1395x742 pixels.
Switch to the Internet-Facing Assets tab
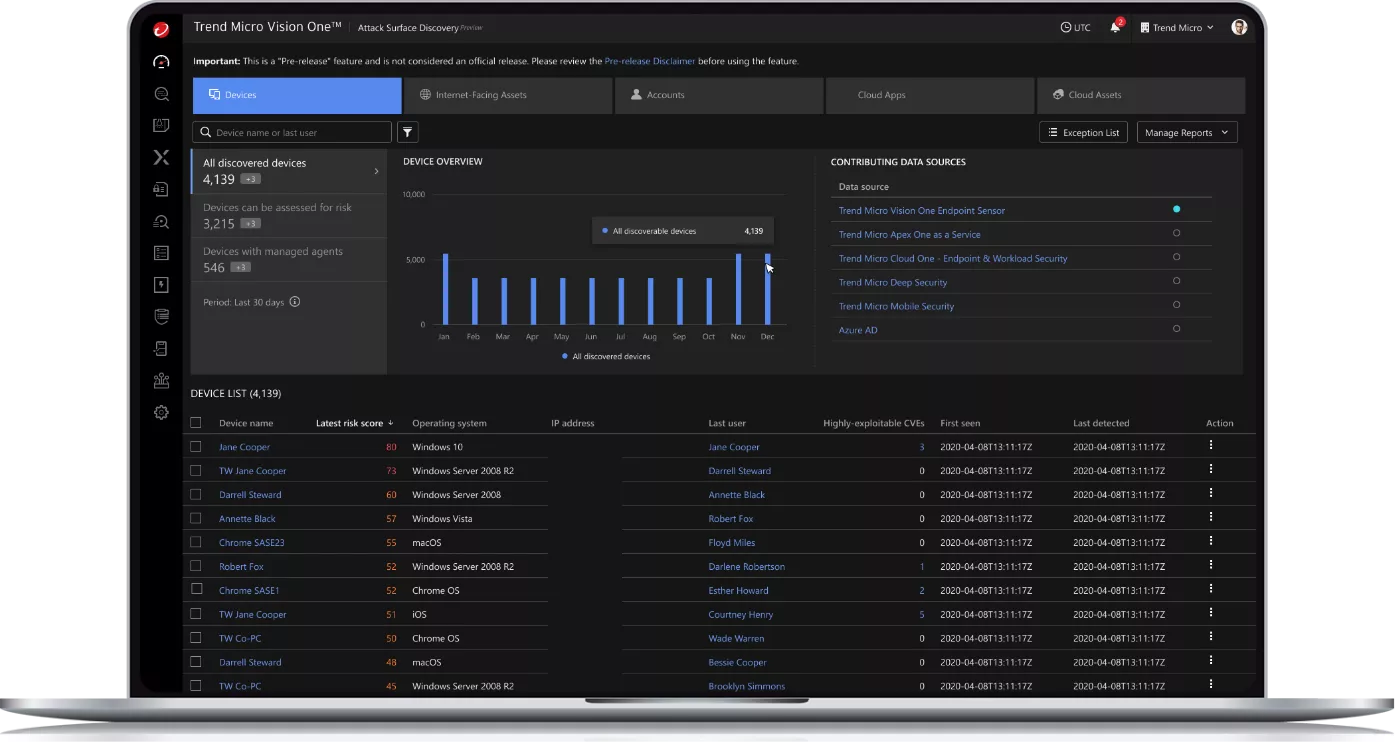(508, 95)
